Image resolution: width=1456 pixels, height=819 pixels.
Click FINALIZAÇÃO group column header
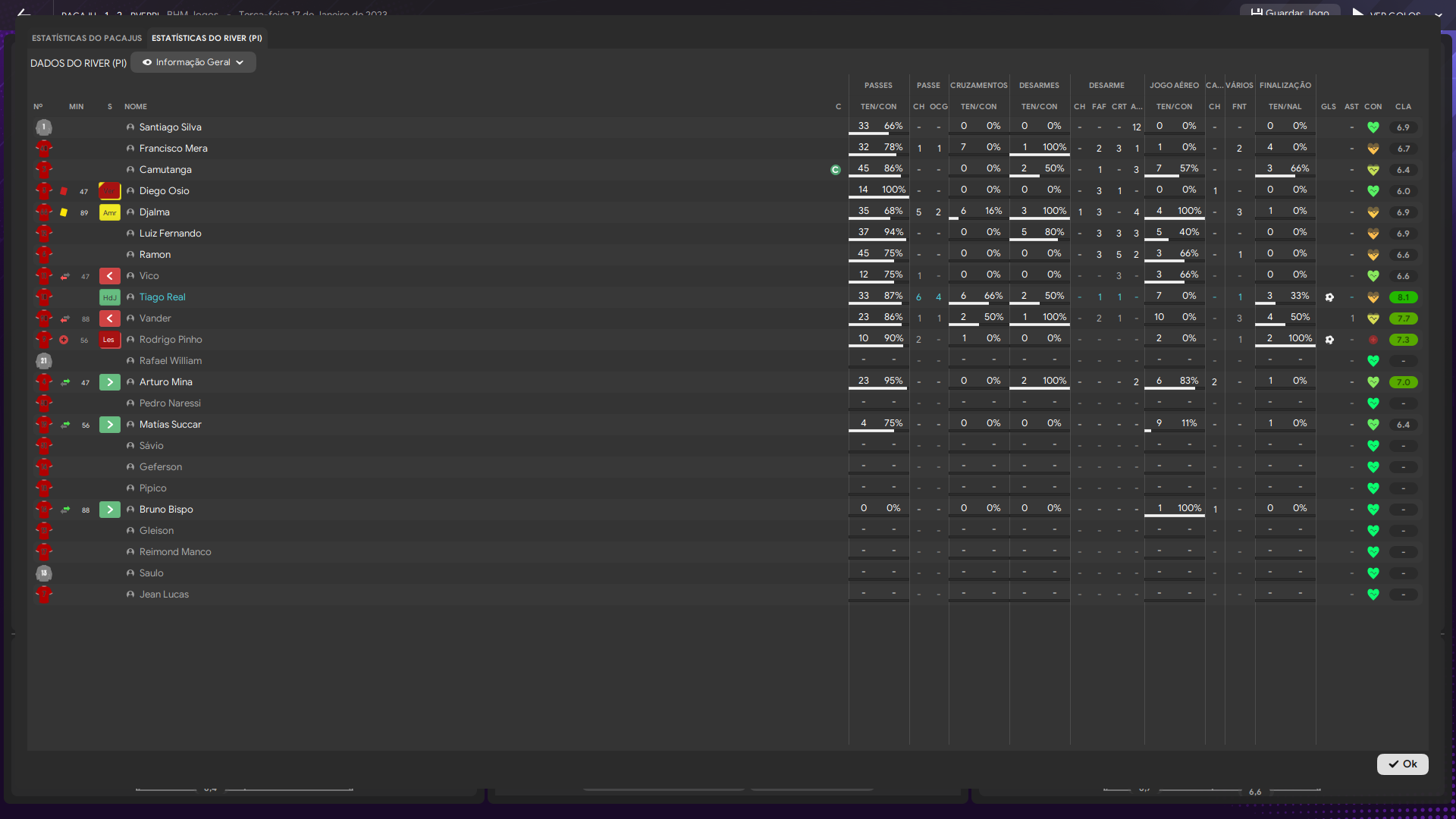pyautogui.click(x=1285, y=86)
